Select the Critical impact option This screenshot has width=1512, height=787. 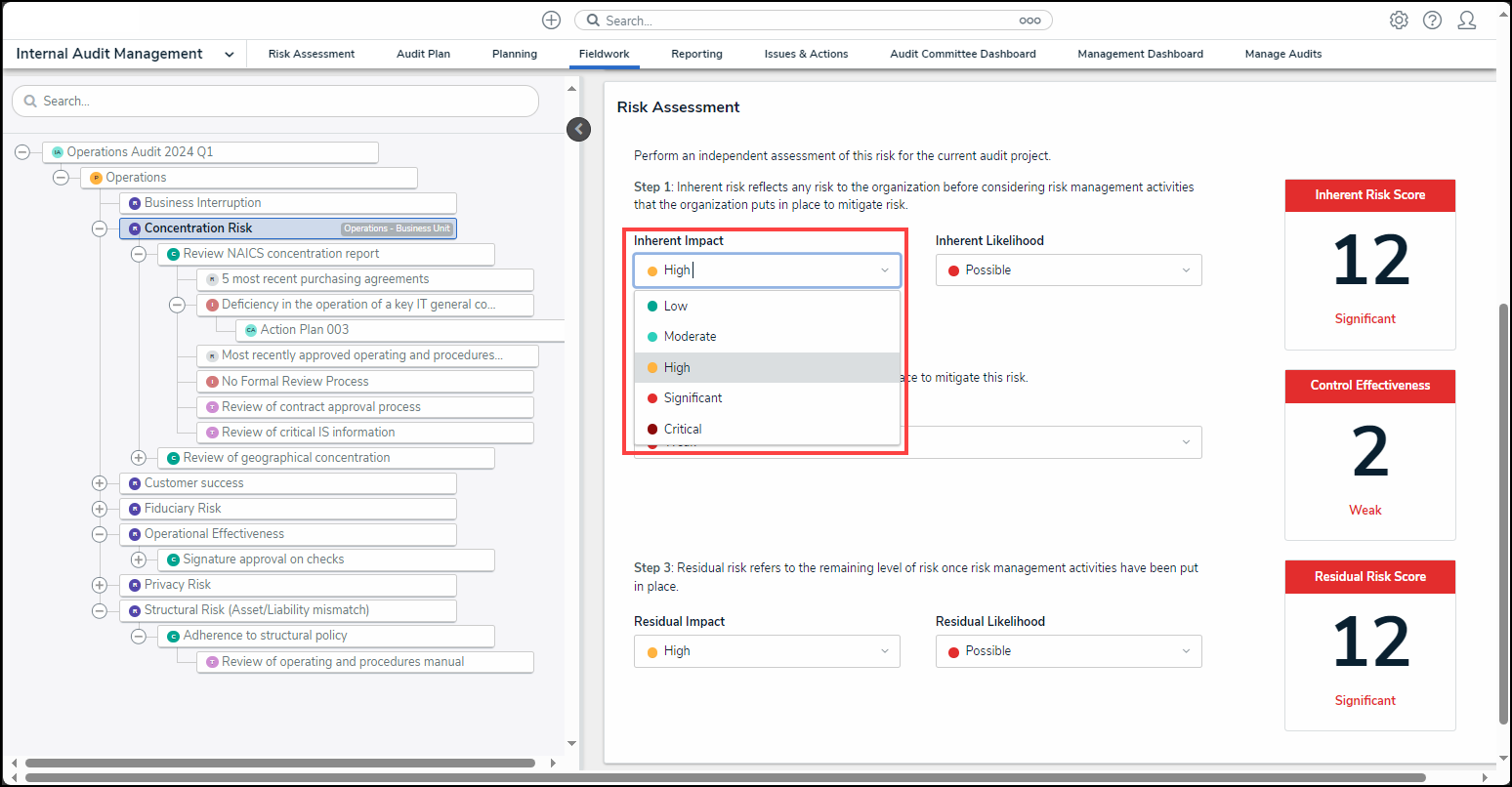click(x=683, y=429)
